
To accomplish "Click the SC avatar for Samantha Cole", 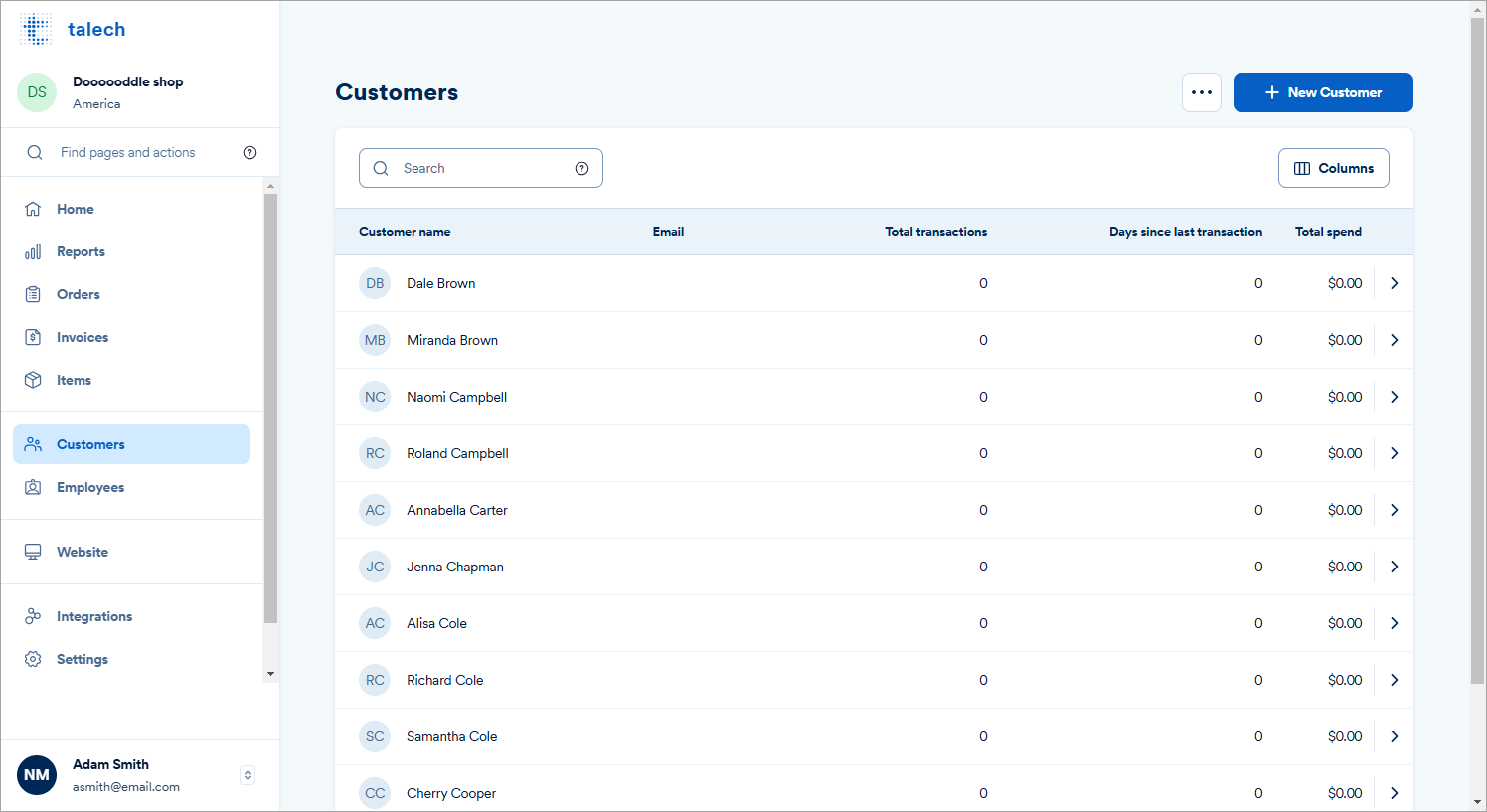I will [375, 736].
